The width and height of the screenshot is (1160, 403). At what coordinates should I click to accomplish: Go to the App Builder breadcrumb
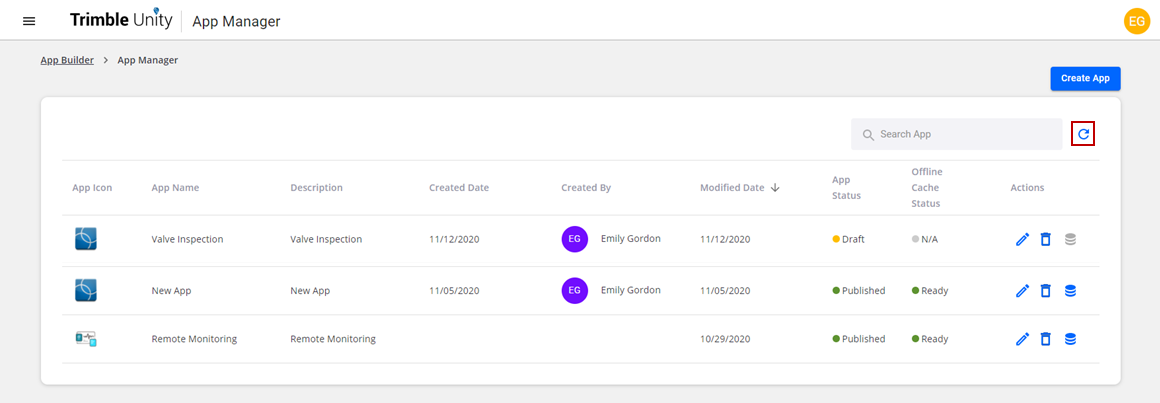[x=67, y=61]
